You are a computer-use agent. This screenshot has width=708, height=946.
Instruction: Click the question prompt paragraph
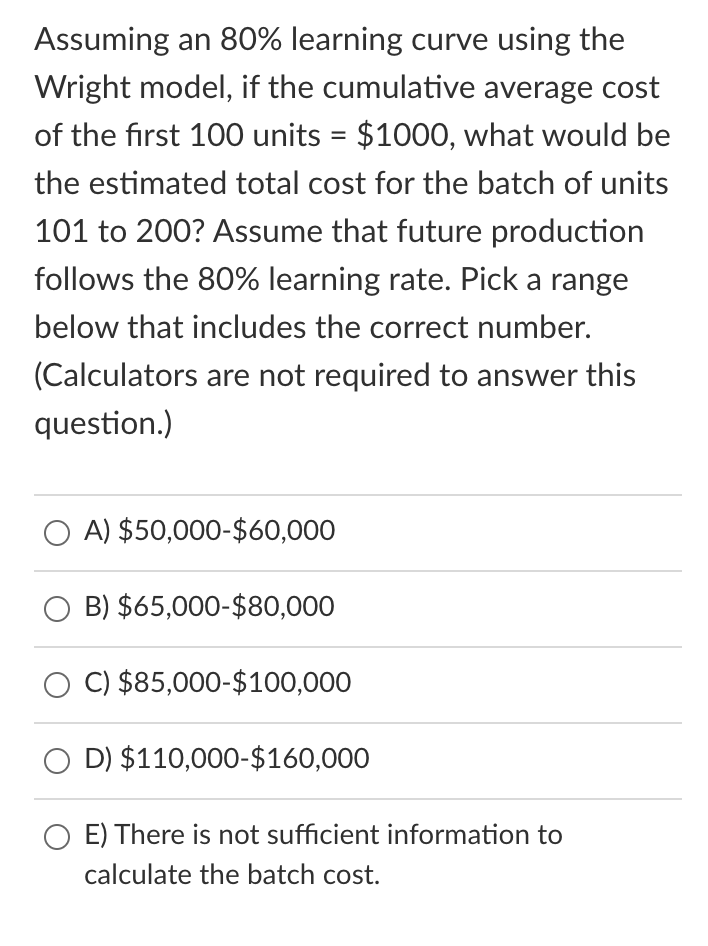click(352, 230)
